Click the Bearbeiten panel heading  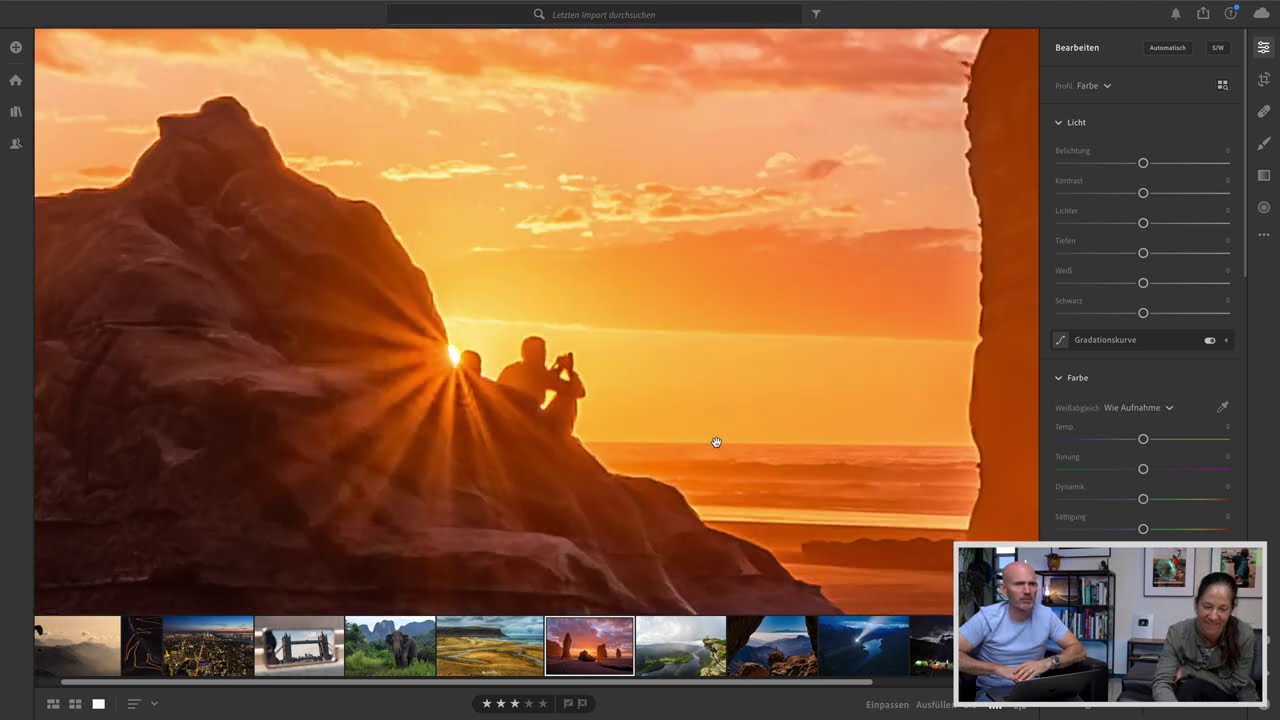1077,48
